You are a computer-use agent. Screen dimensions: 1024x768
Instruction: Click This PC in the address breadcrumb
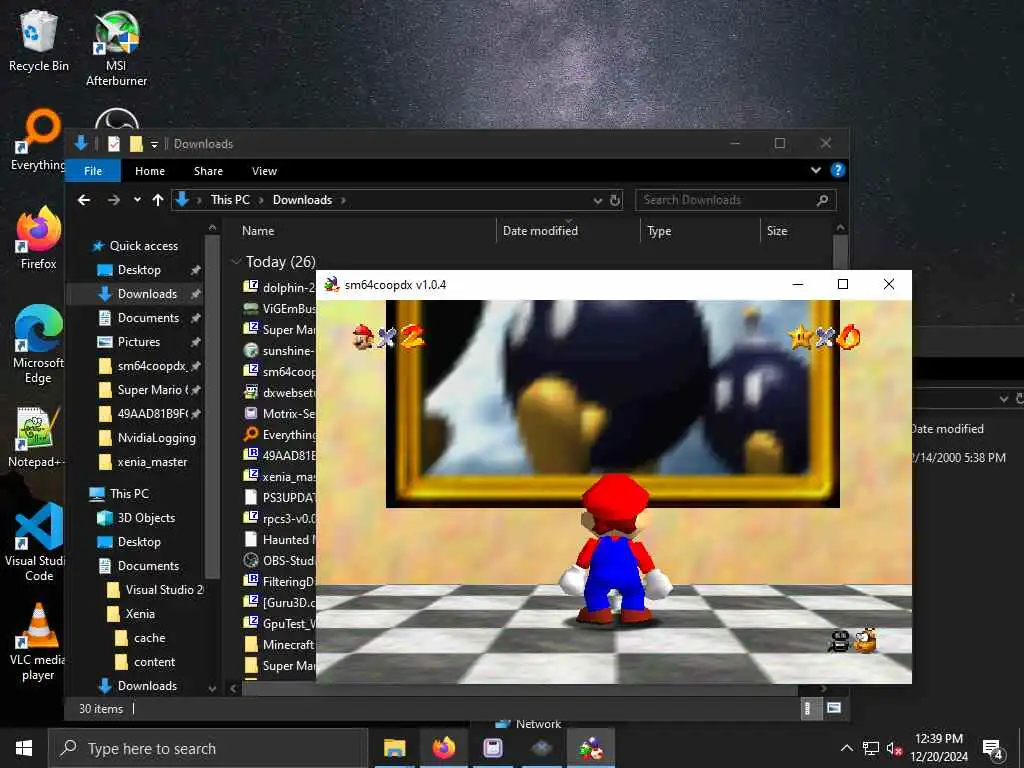(230, 200)
